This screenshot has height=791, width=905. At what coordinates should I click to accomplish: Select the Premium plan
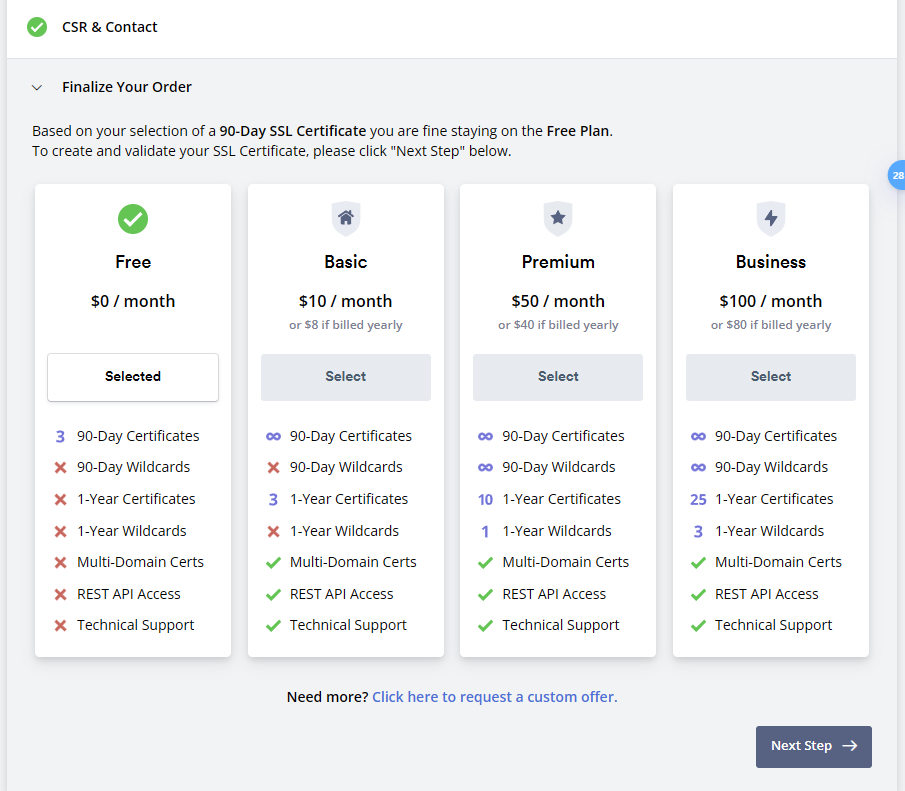[558, 377]
